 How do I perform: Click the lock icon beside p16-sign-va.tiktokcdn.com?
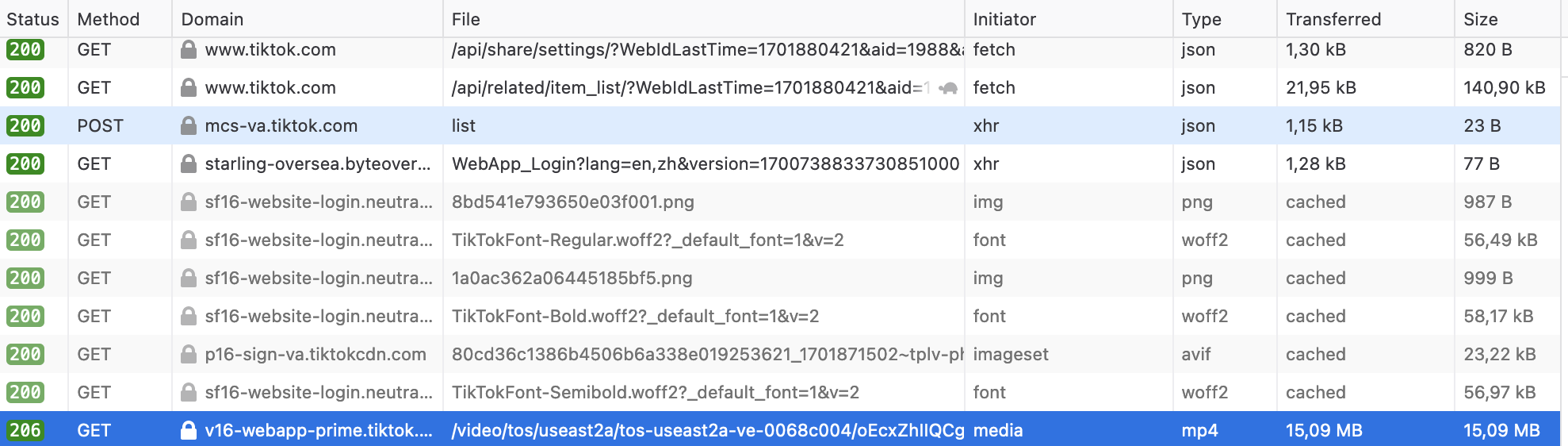189,354
